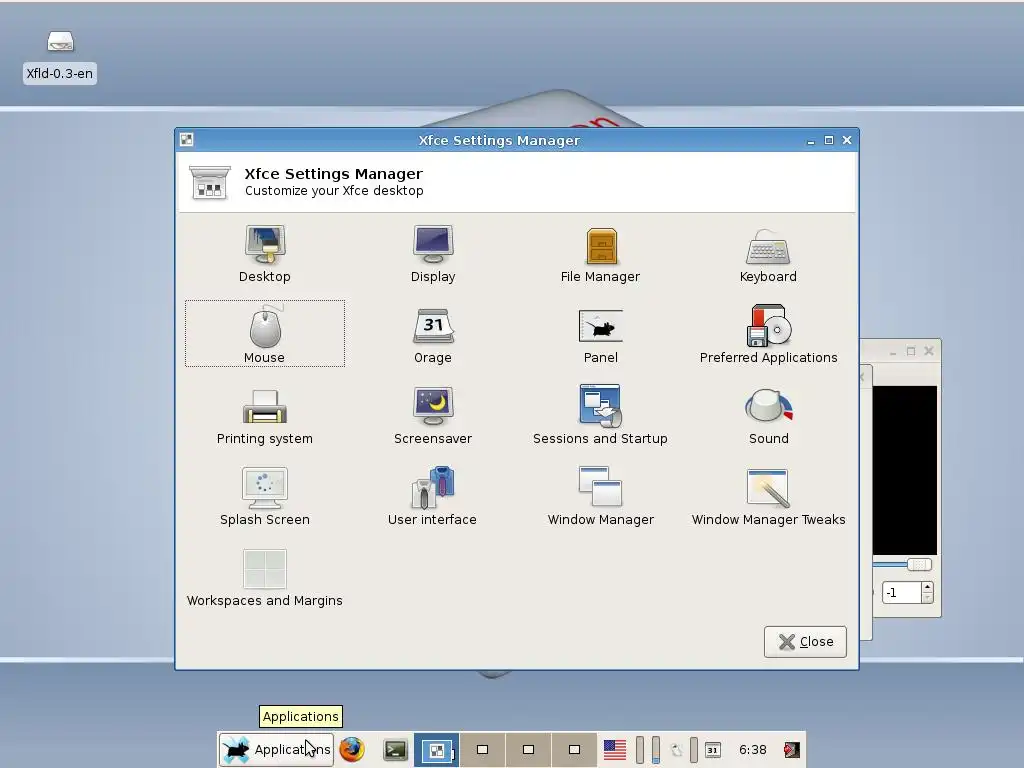Minimize the Xfce Settings Manager window
Image resolution: width=1024 pixels, height=768 pixels.
[810, 141]
